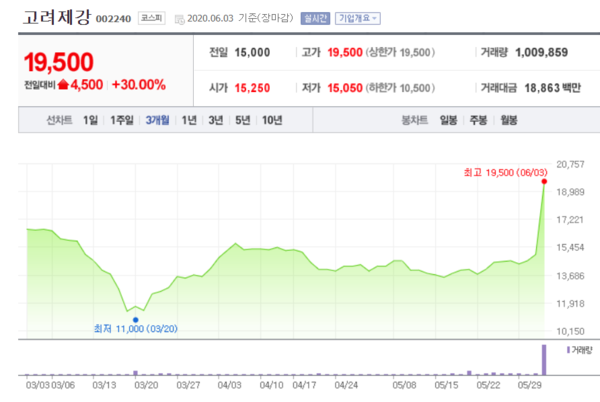Click the 04/03 x-axis date label
Viewport: 600px width, 402px height.
click(x=230, y=385)
